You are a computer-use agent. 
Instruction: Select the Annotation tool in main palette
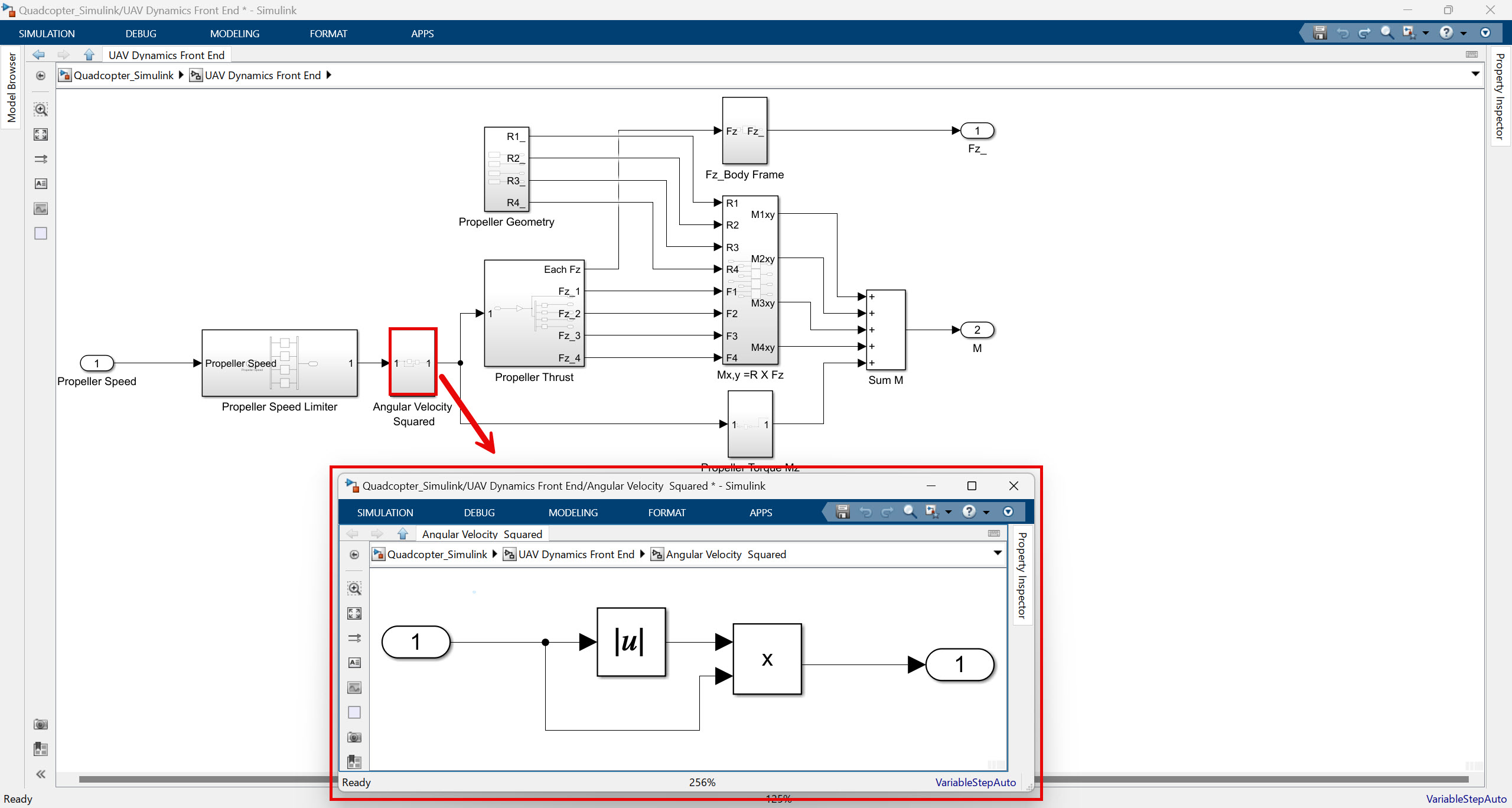coord(41,184)
